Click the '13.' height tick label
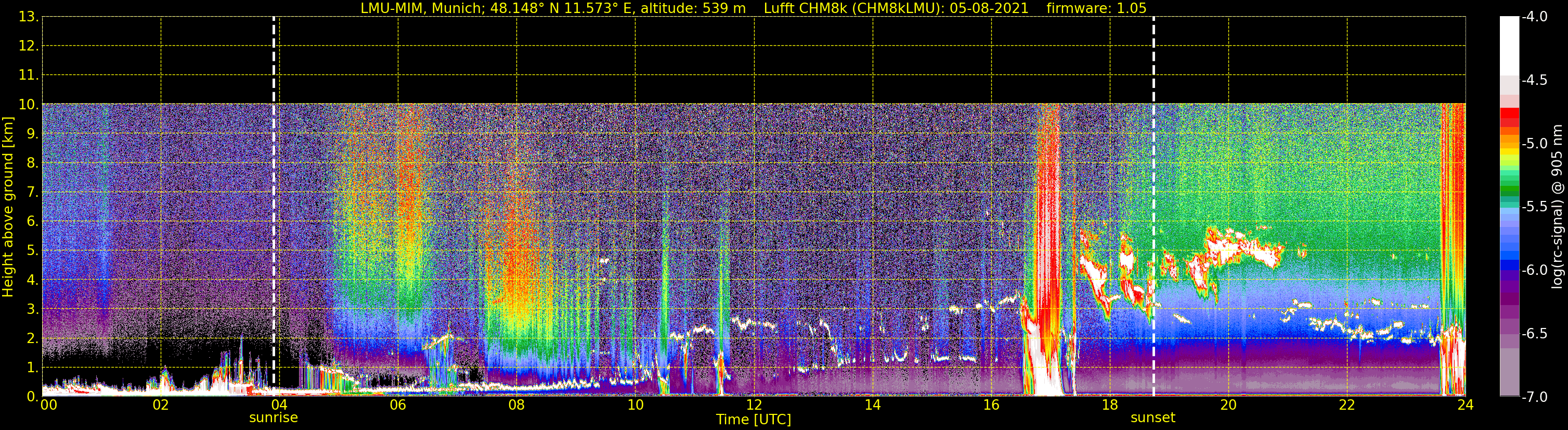Image resolution: width=1568 pixels, height=430 pixels. [29, 17]
